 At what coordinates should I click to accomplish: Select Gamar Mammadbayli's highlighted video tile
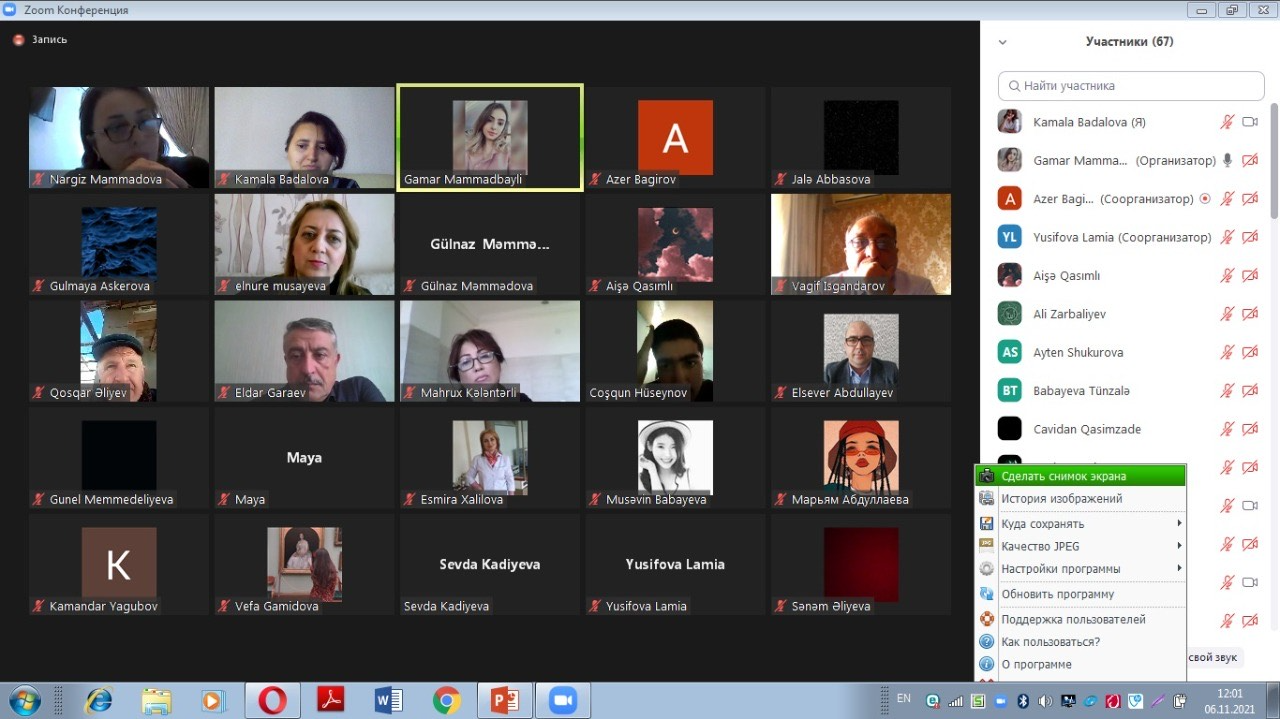pyautogui.click(x=490, y=137)
